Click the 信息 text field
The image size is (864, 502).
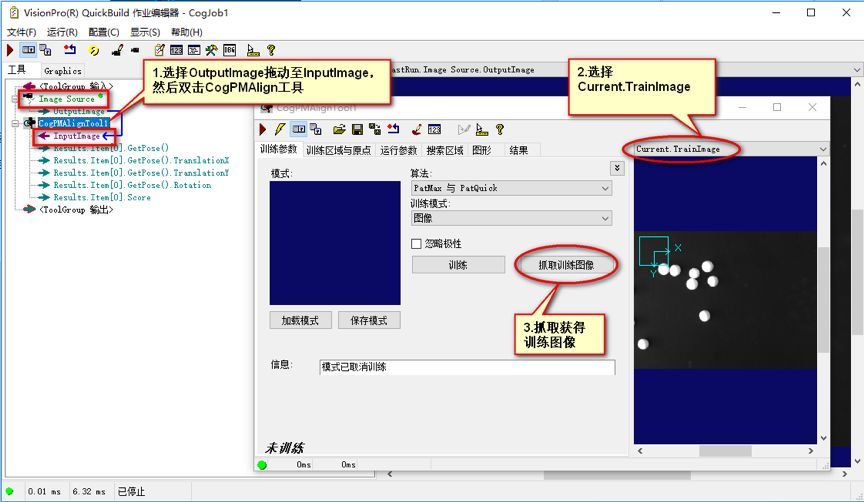(x=467, y=367)
